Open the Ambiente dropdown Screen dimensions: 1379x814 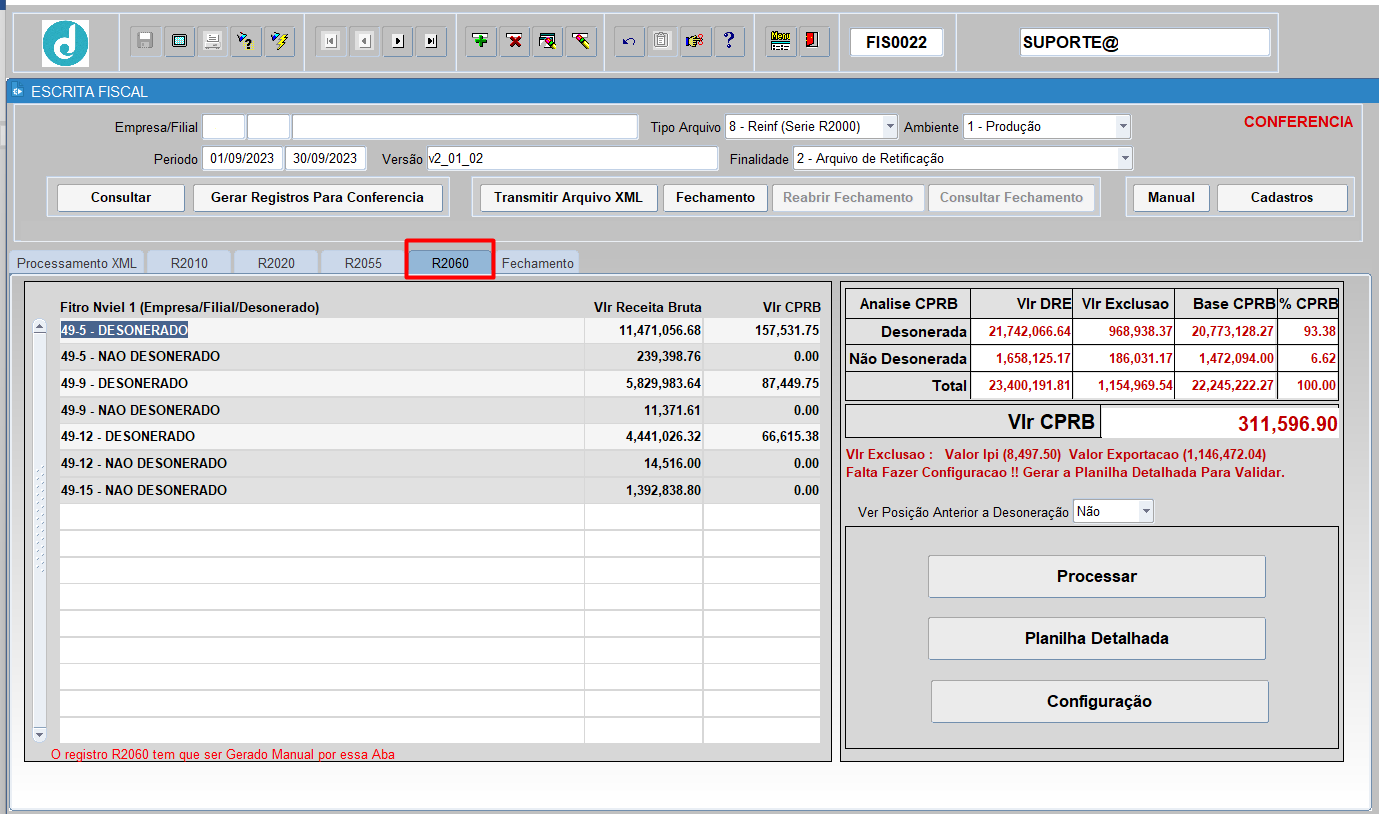(1123, 127)
